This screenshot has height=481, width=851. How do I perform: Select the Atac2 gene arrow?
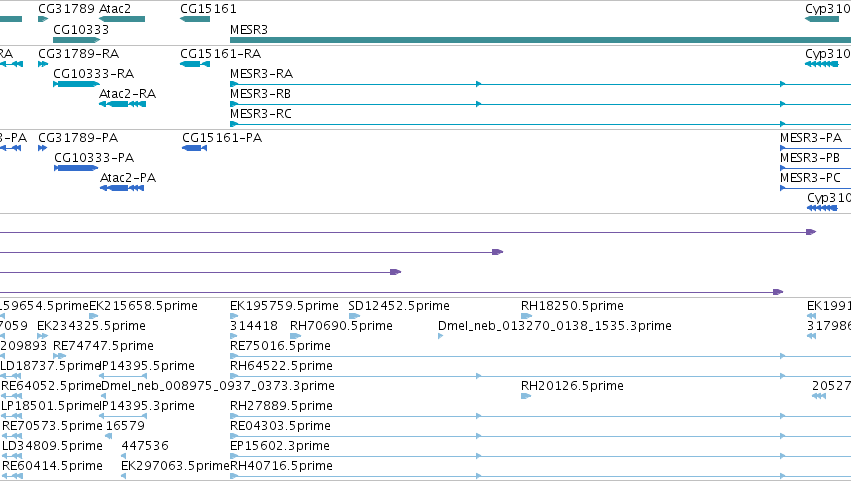click(x=122, y=20)
